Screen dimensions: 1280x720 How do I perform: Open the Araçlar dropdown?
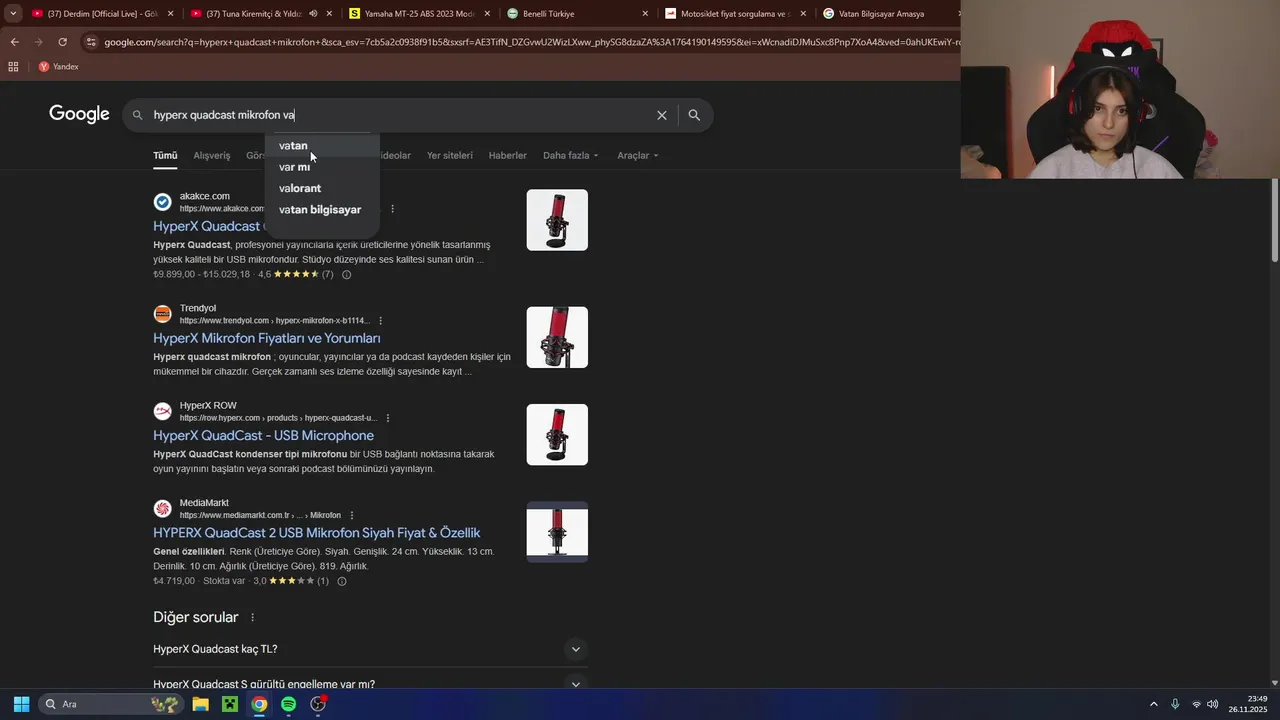click(x=638, y=155)
